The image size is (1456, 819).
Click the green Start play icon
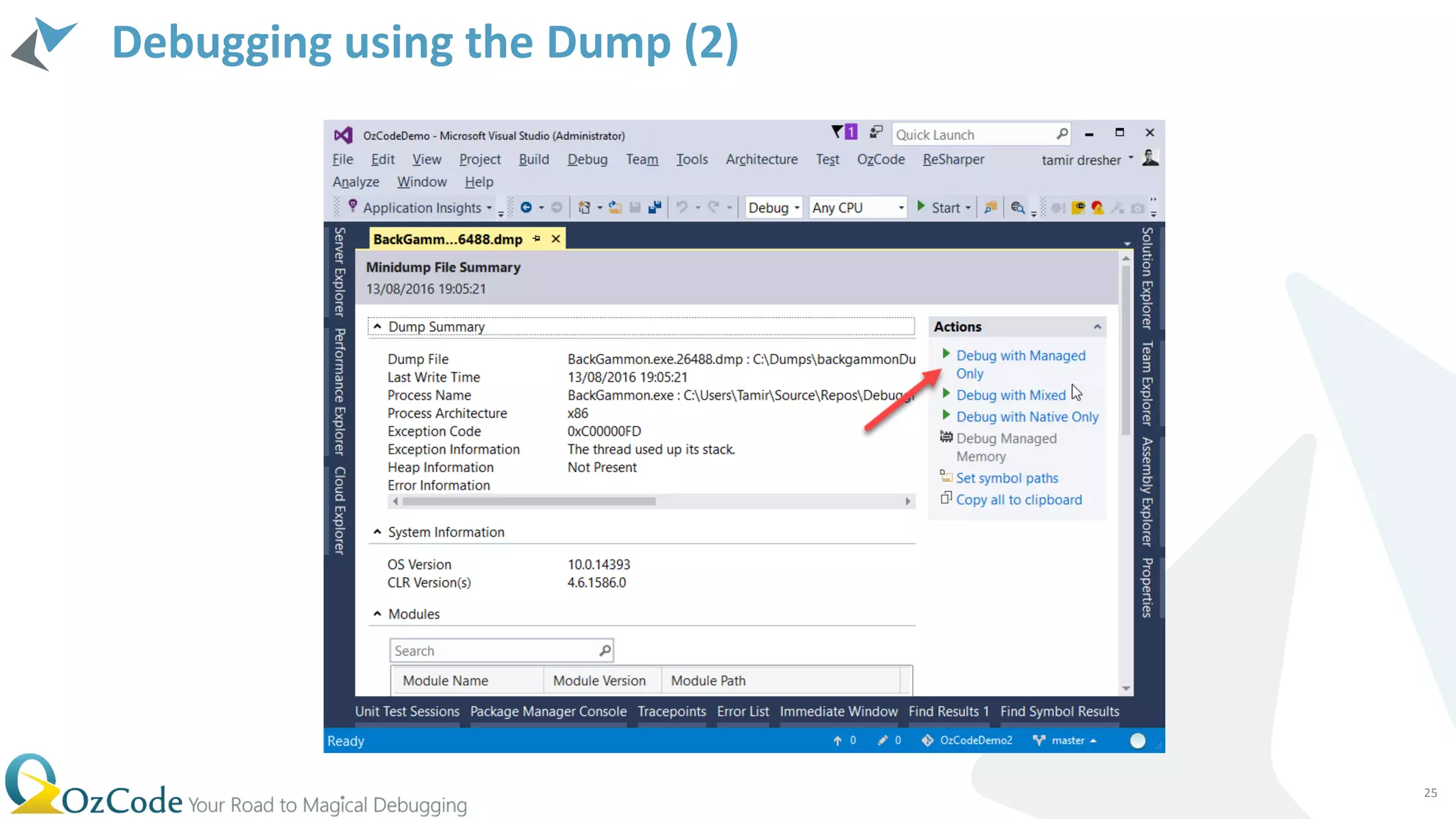click(921, 206)
